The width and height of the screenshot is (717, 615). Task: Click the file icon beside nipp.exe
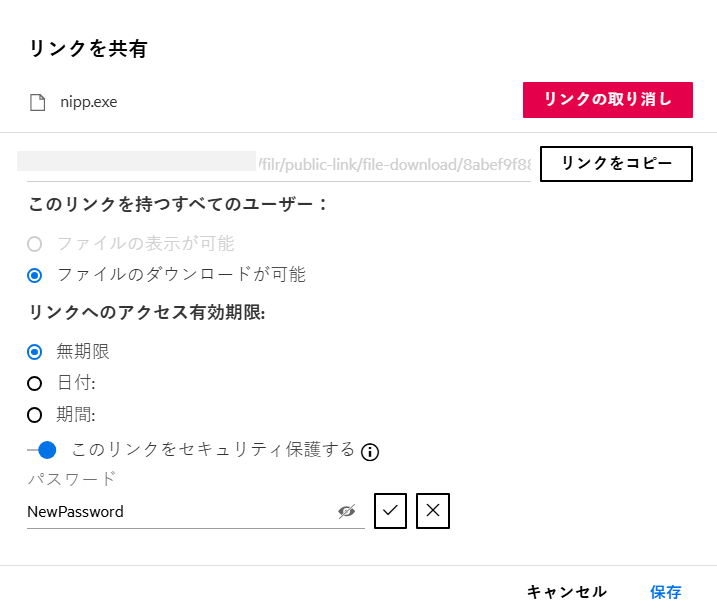click(x=38, y=102)
